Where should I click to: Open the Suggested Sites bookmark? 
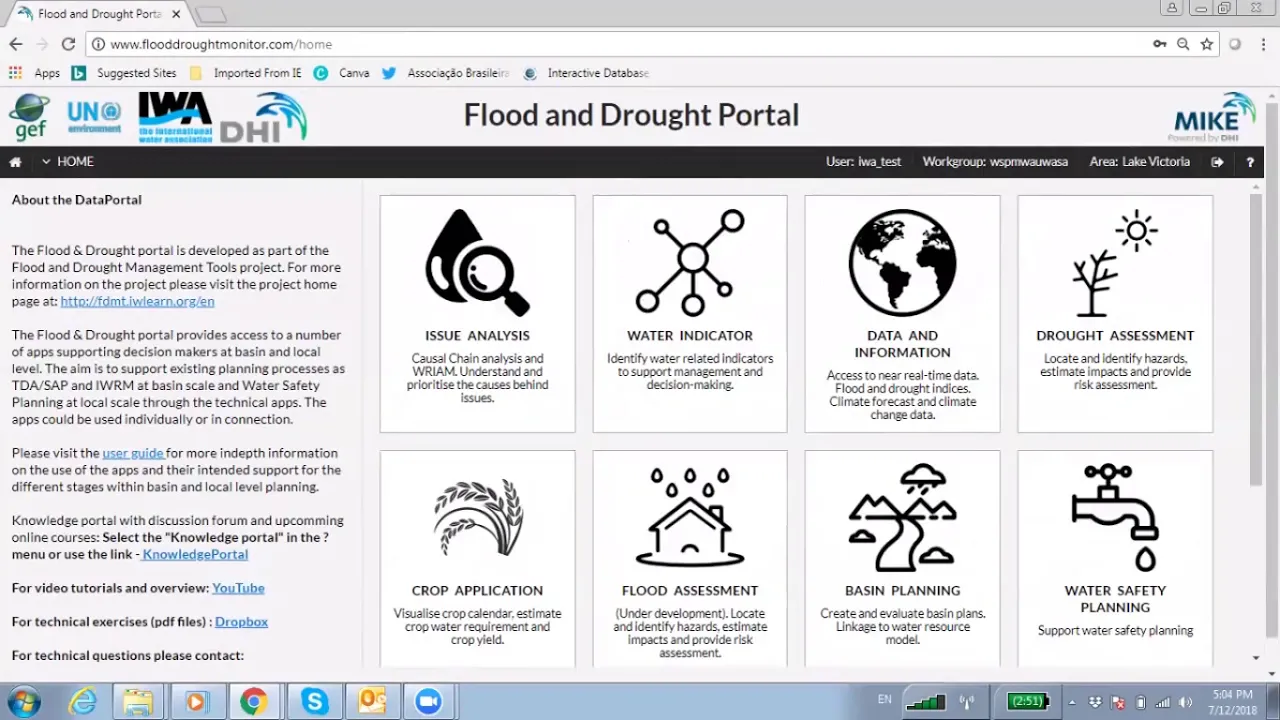124,73
